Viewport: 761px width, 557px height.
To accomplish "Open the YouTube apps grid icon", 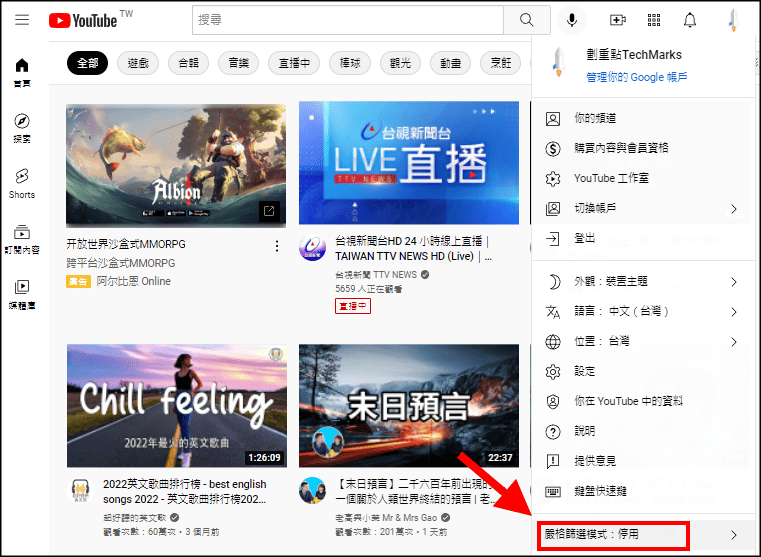I will coord(654,20).
